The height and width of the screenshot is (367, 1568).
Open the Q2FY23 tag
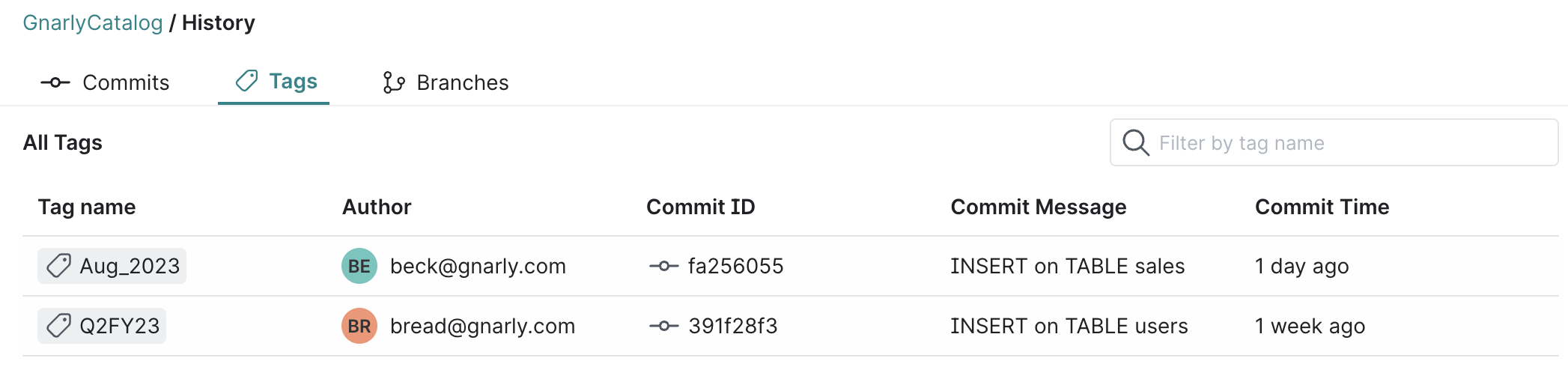120,326
